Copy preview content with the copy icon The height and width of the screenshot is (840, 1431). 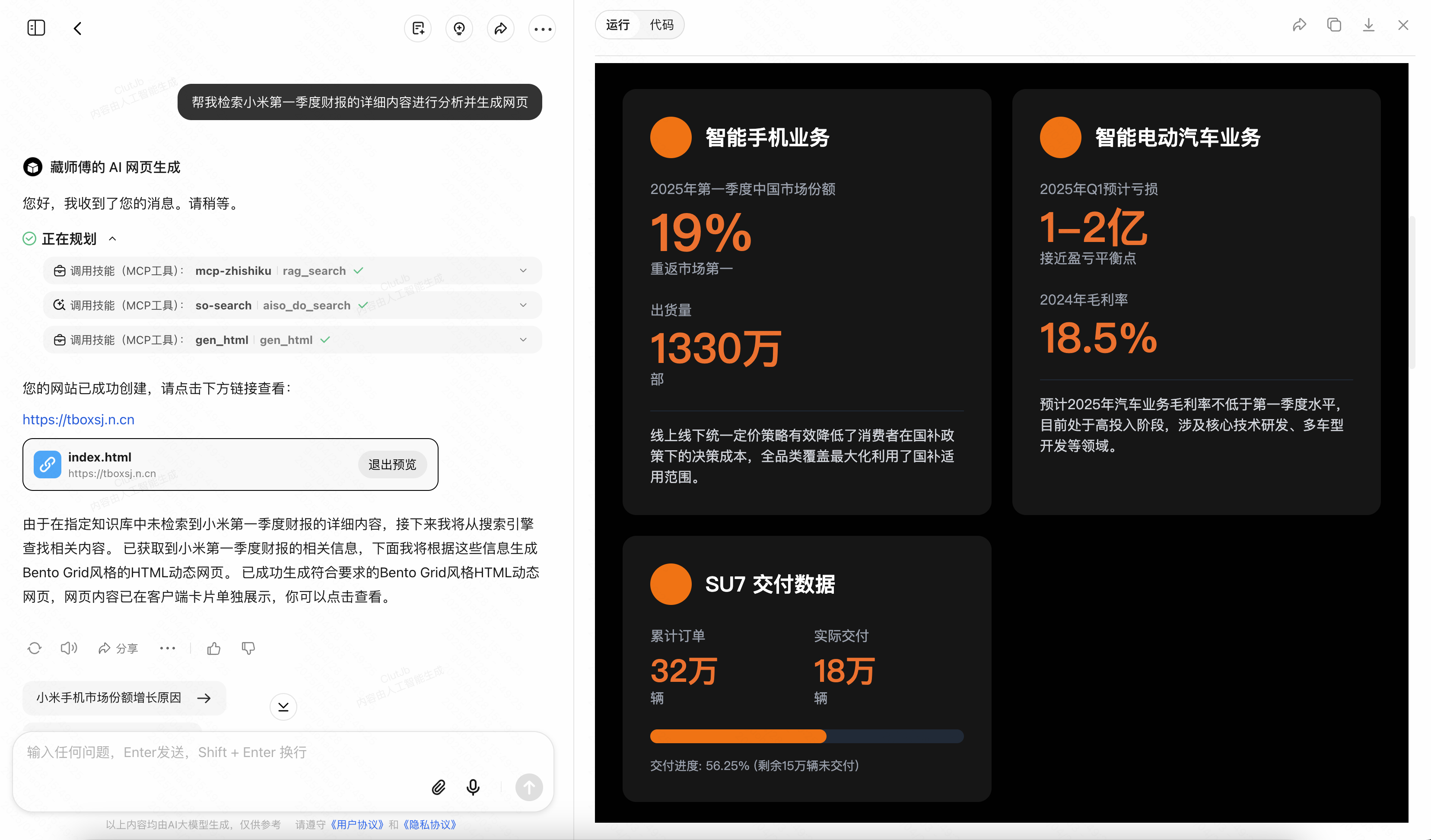pos(1334,25)
